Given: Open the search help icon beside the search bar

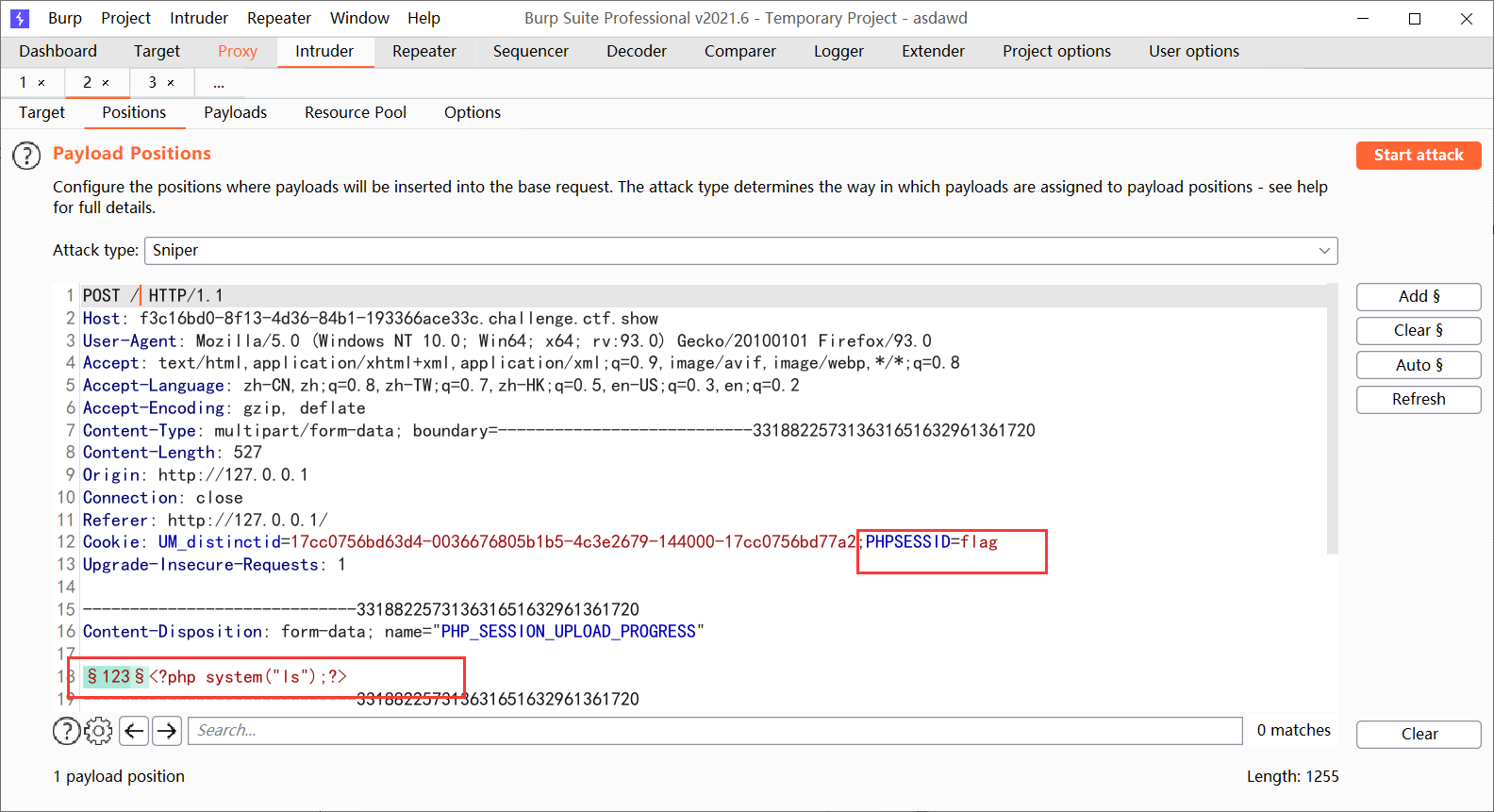Looking at the screenshot, I should point(66,731).
